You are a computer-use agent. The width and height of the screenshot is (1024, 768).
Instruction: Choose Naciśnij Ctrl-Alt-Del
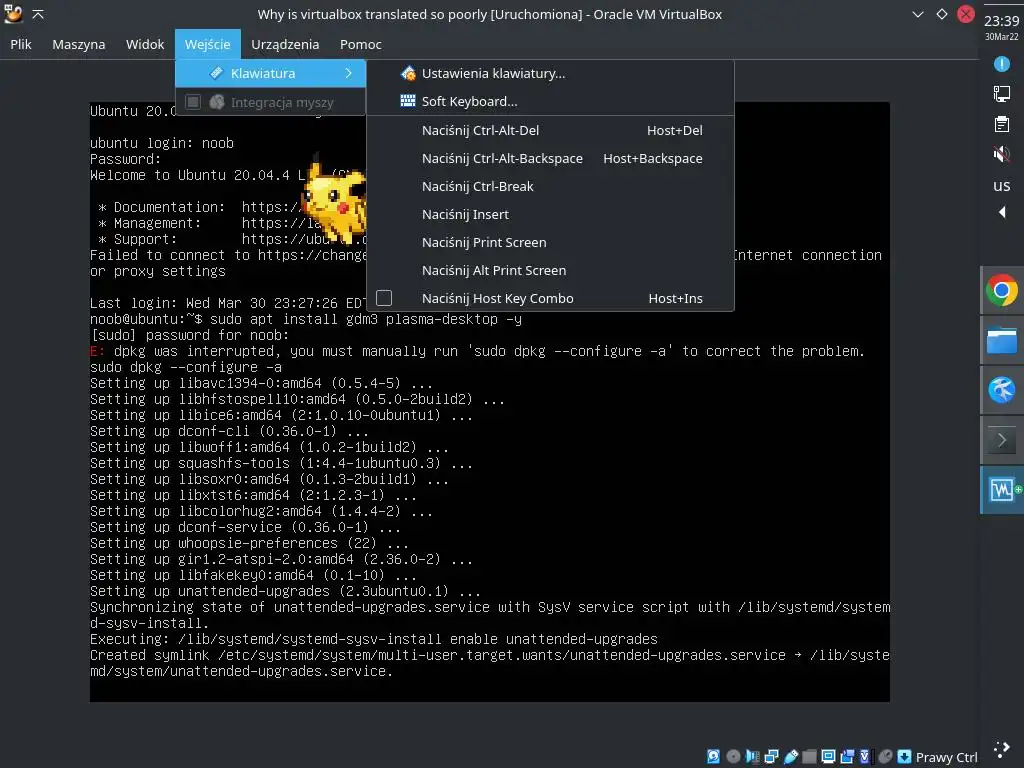pos(551,131)
